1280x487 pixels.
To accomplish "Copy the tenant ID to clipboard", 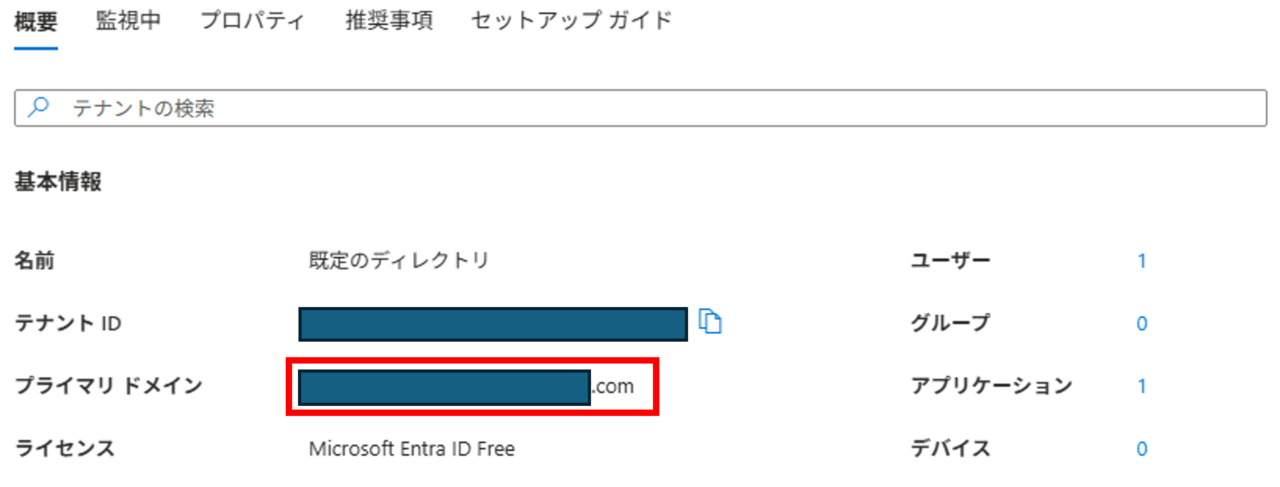I will (x=710, y=321).
